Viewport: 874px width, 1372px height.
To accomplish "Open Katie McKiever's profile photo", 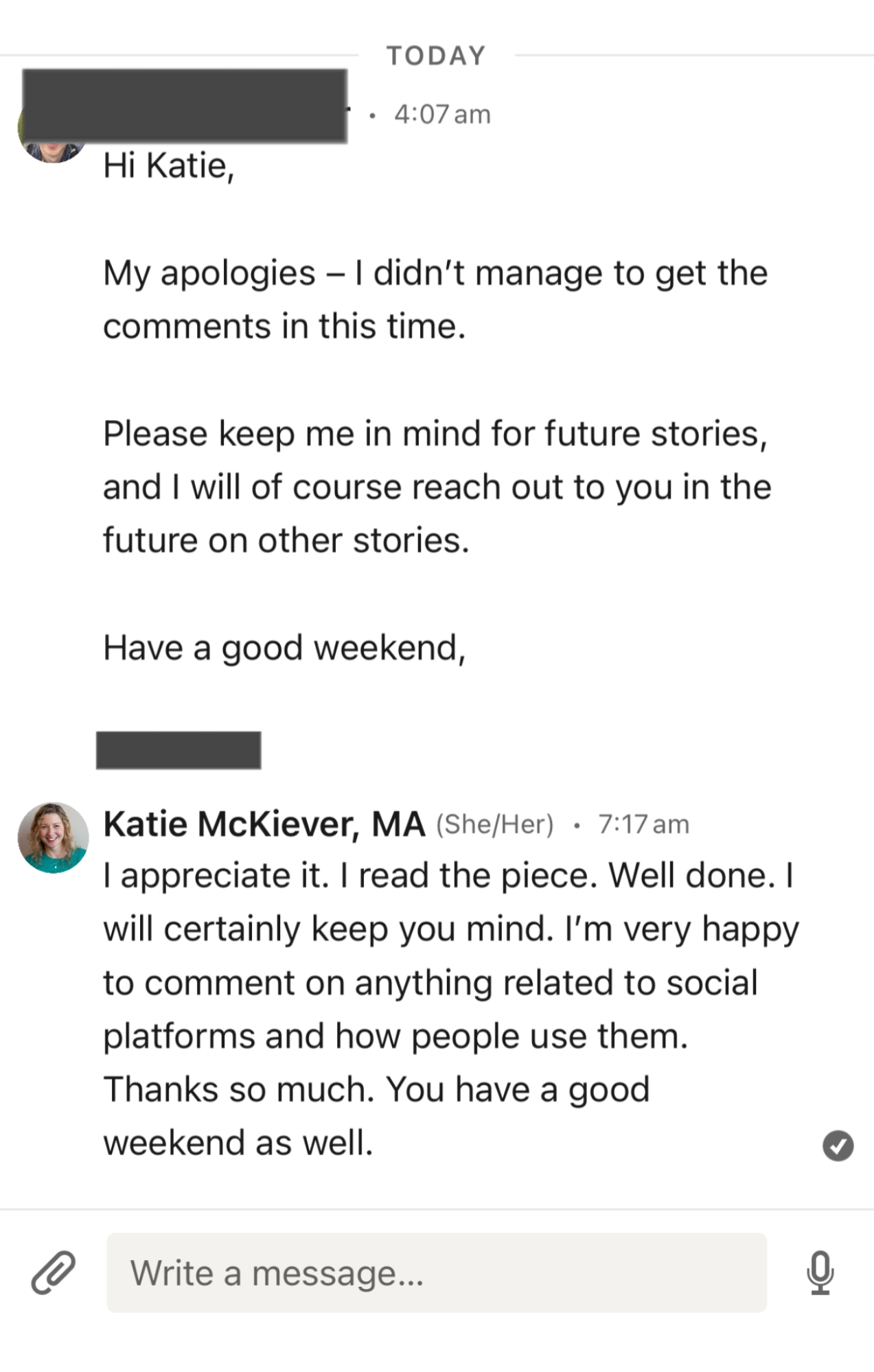I will [53, 837].
